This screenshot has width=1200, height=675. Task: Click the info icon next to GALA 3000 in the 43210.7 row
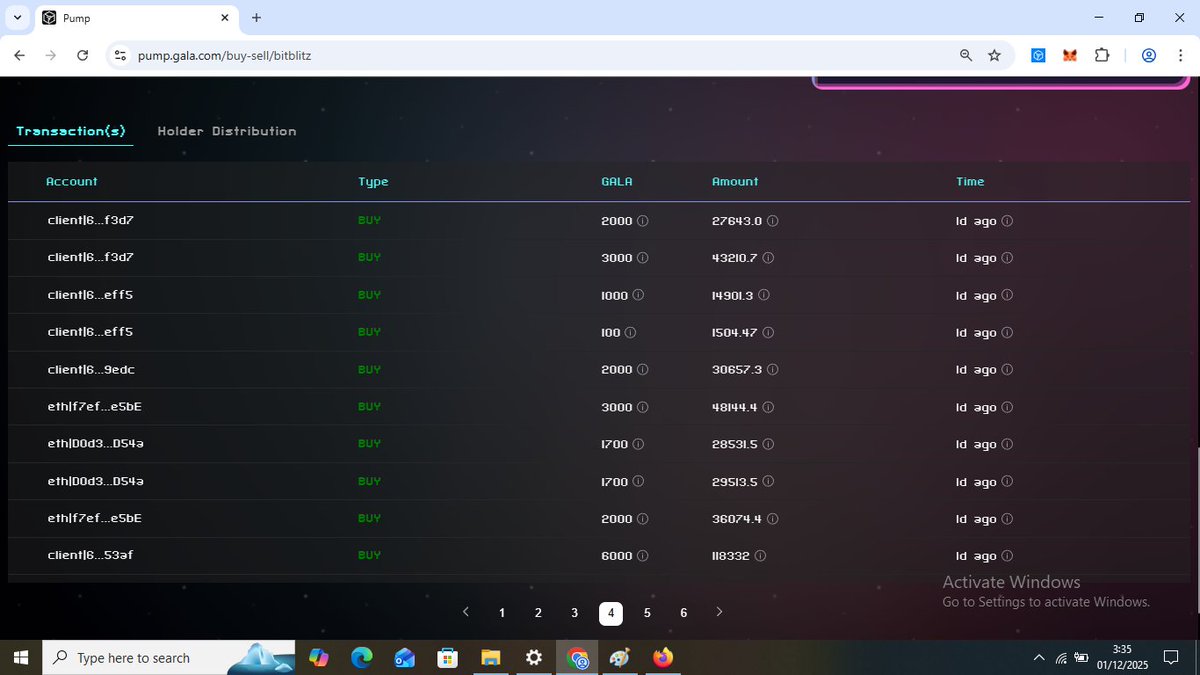coord(643,258)
